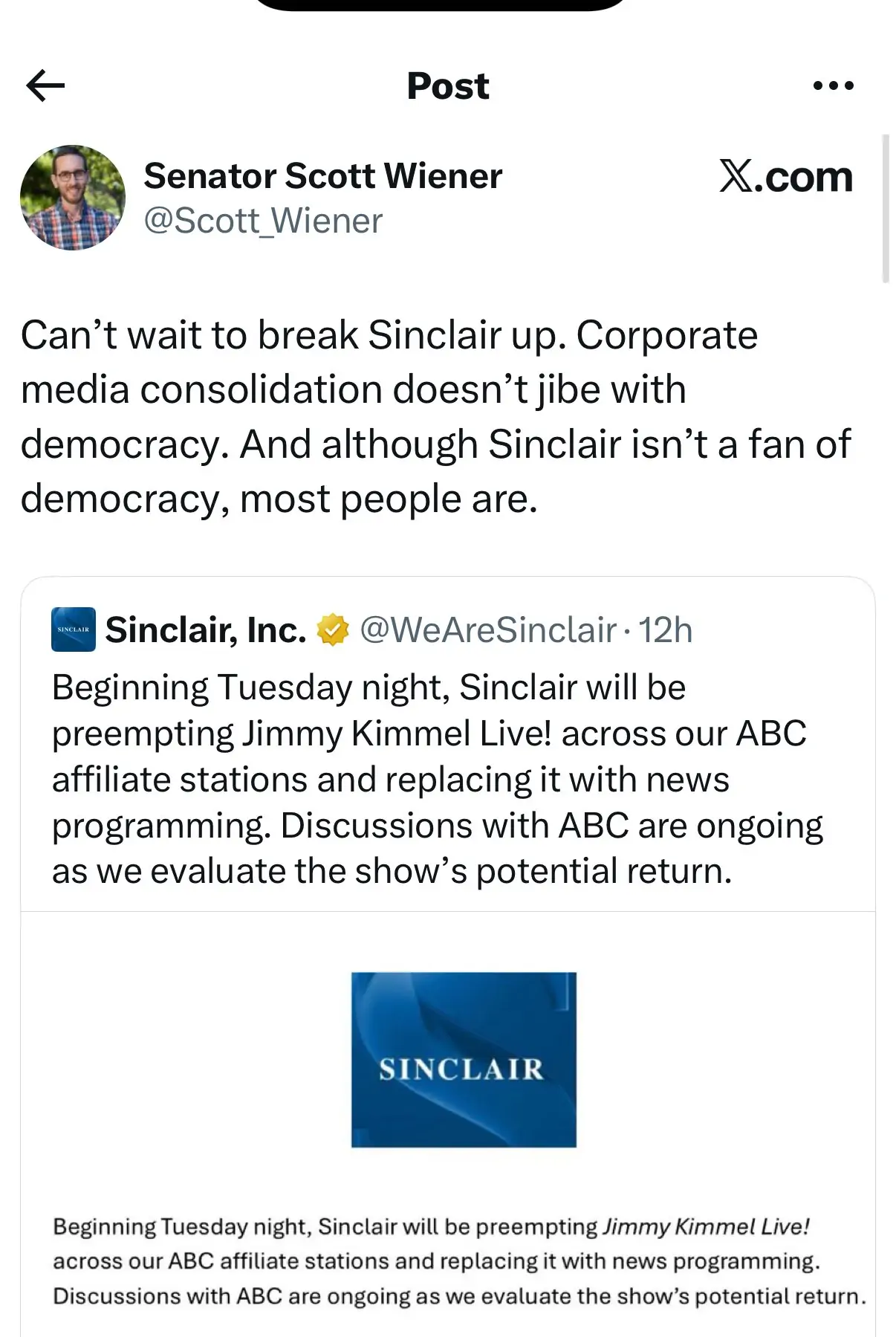
Task: Open the quoted Sinclair post text
Action: (438, 779)
